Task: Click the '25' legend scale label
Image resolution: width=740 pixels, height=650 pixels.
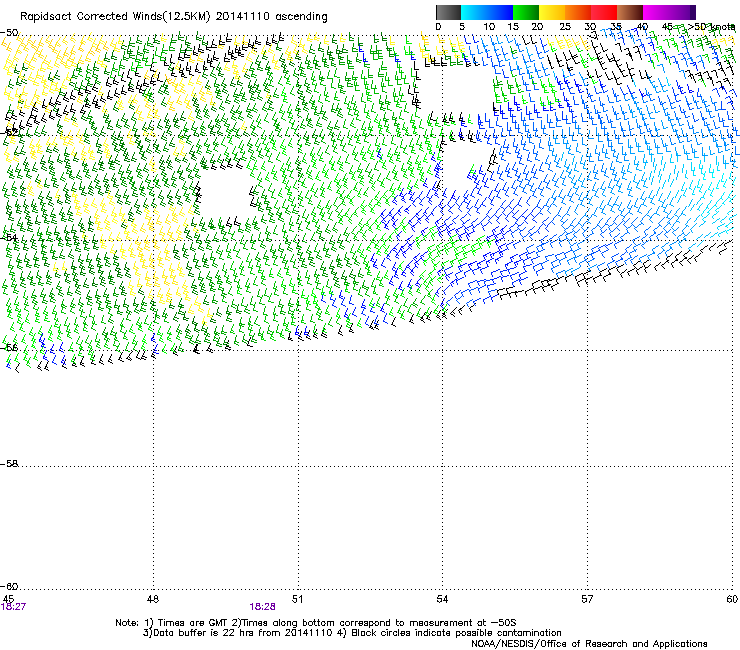Action: point(565,27)
